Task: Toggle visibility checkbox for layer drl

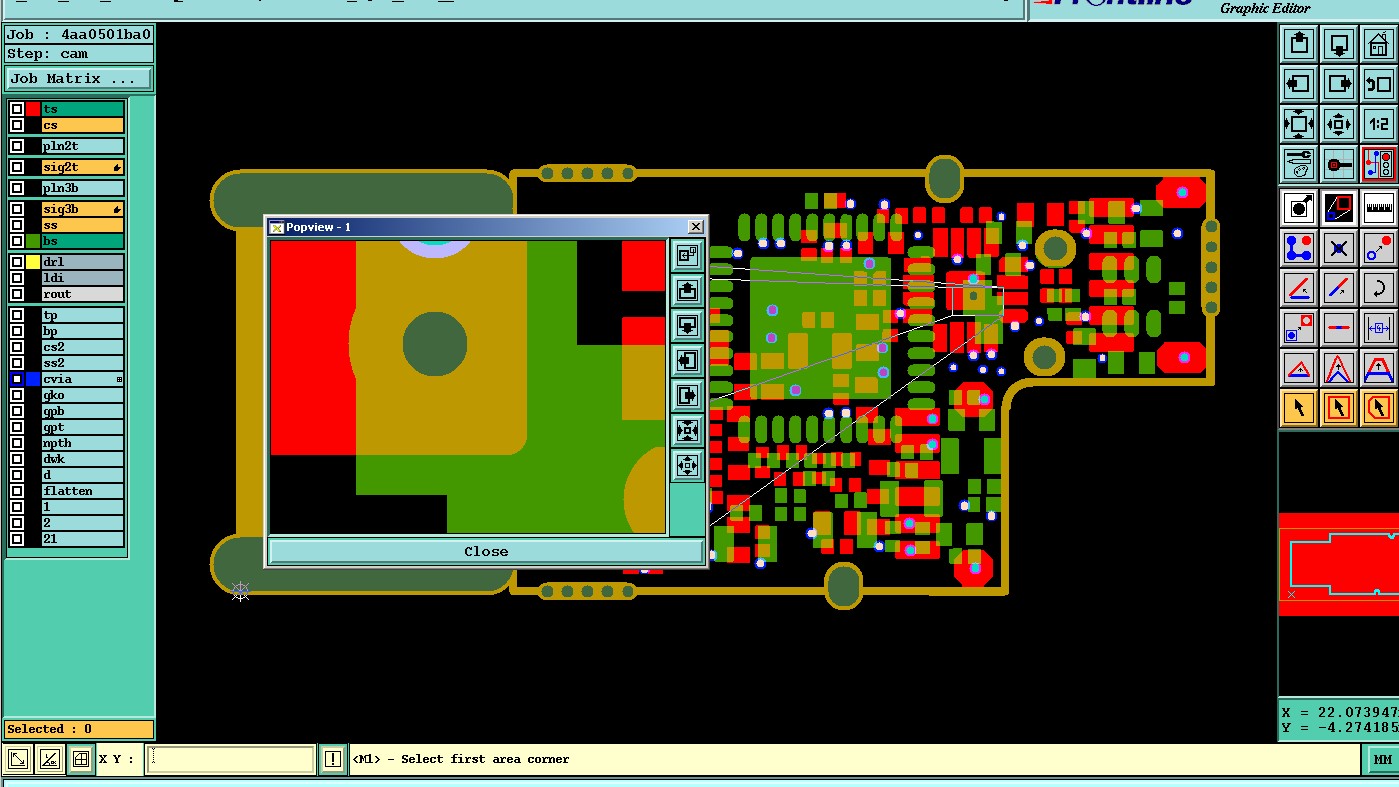Action: [17, 262]
